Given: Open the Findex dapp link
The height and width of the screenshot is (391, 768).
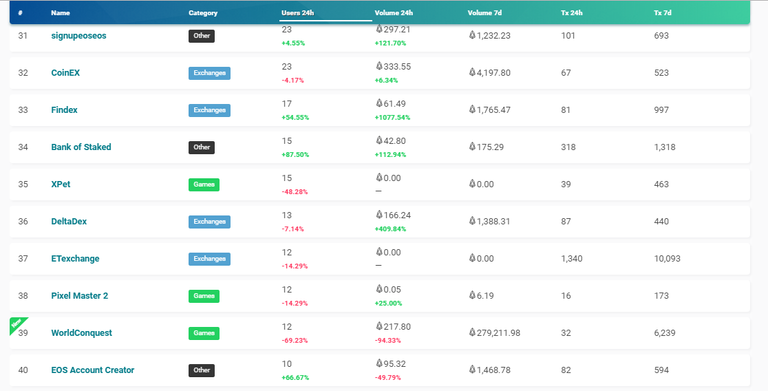Looking at the screenshot, I should pyautogui.click(x=64, y=110).
